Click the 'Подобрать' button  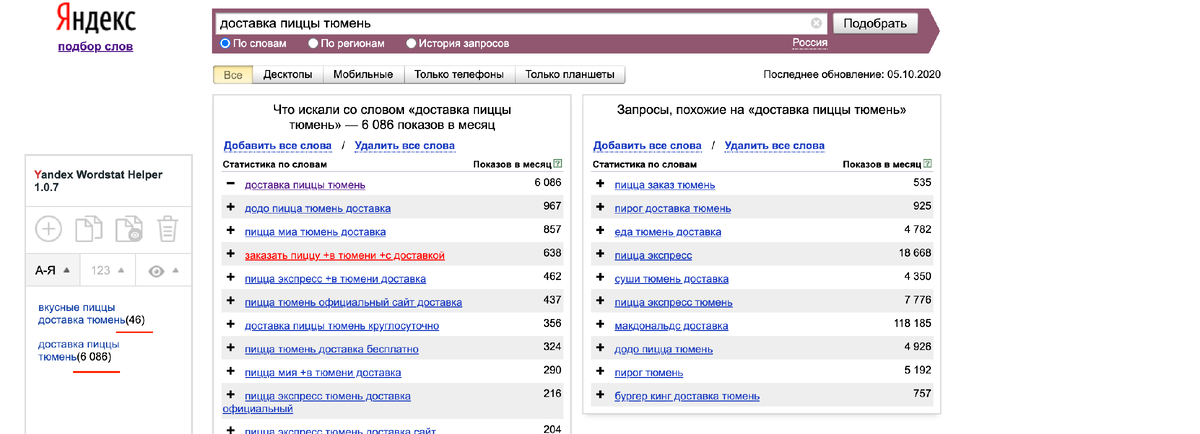click(875, 23)
